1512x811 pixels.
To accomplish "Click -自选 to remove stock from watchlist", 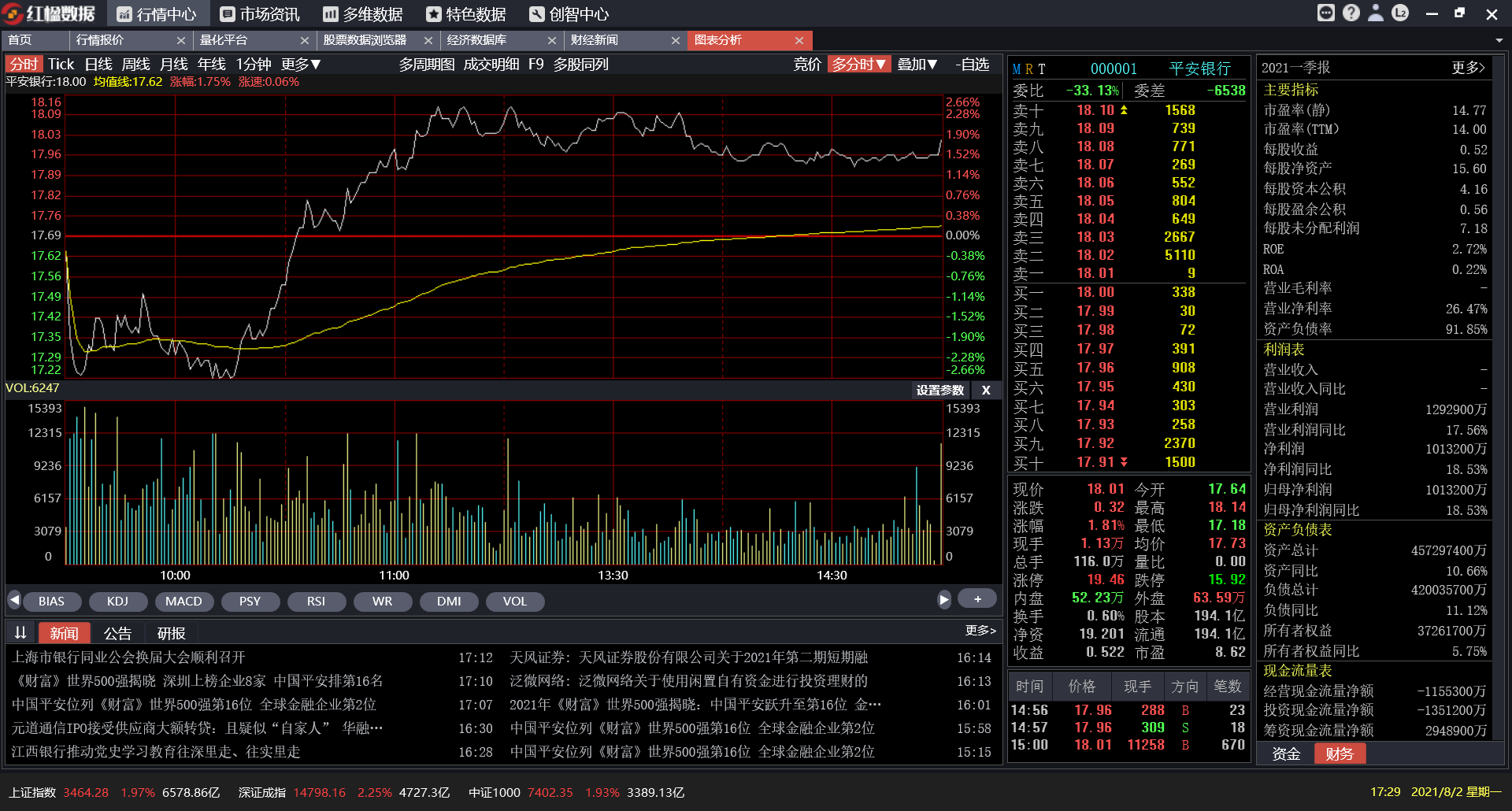I will click(972, 65).
